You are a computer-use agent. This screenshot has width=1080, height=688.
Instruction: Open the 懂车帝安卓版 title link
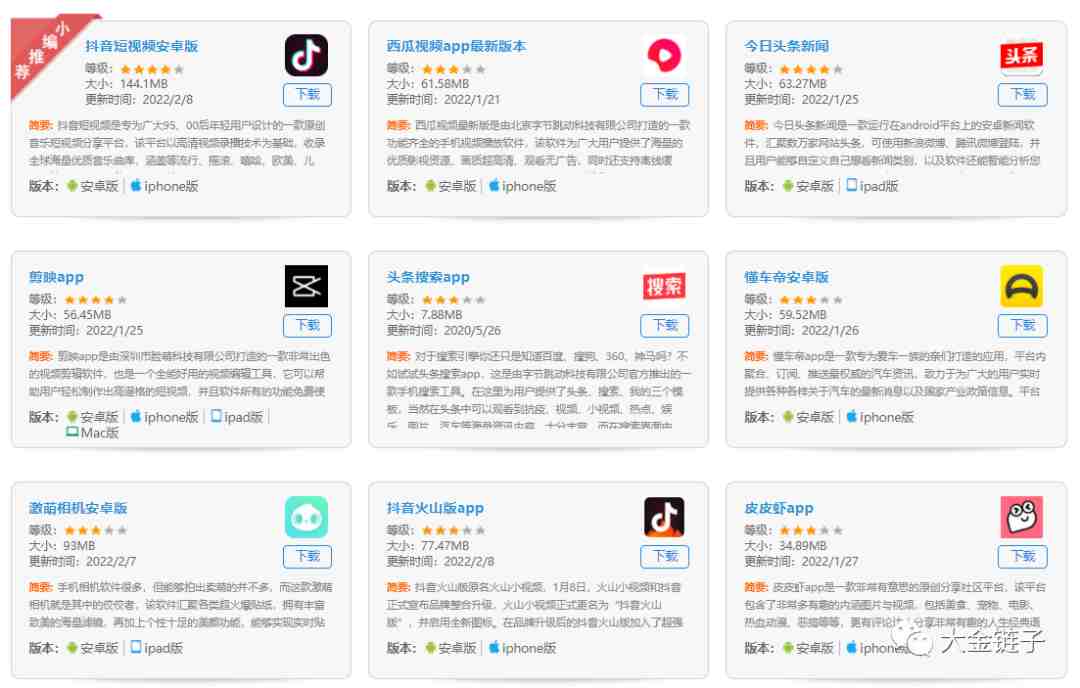(x=786, y=277)
